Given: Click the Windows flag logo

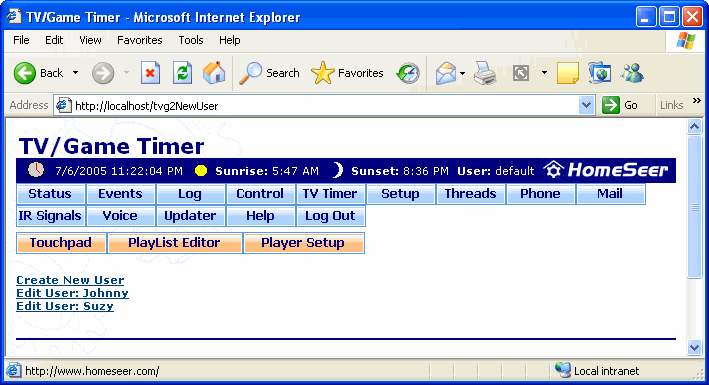Looking at the screenshot, I should (685, 41).
